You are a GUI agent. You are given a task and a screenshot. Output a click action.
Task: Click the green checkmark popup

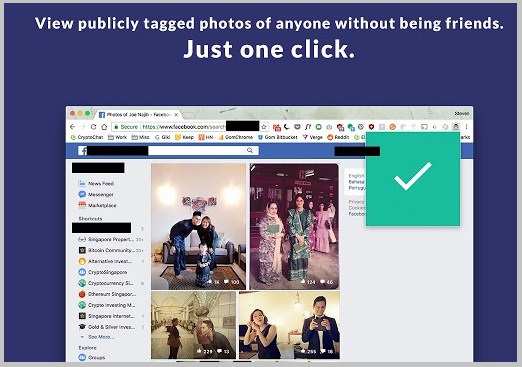(413, 179)
